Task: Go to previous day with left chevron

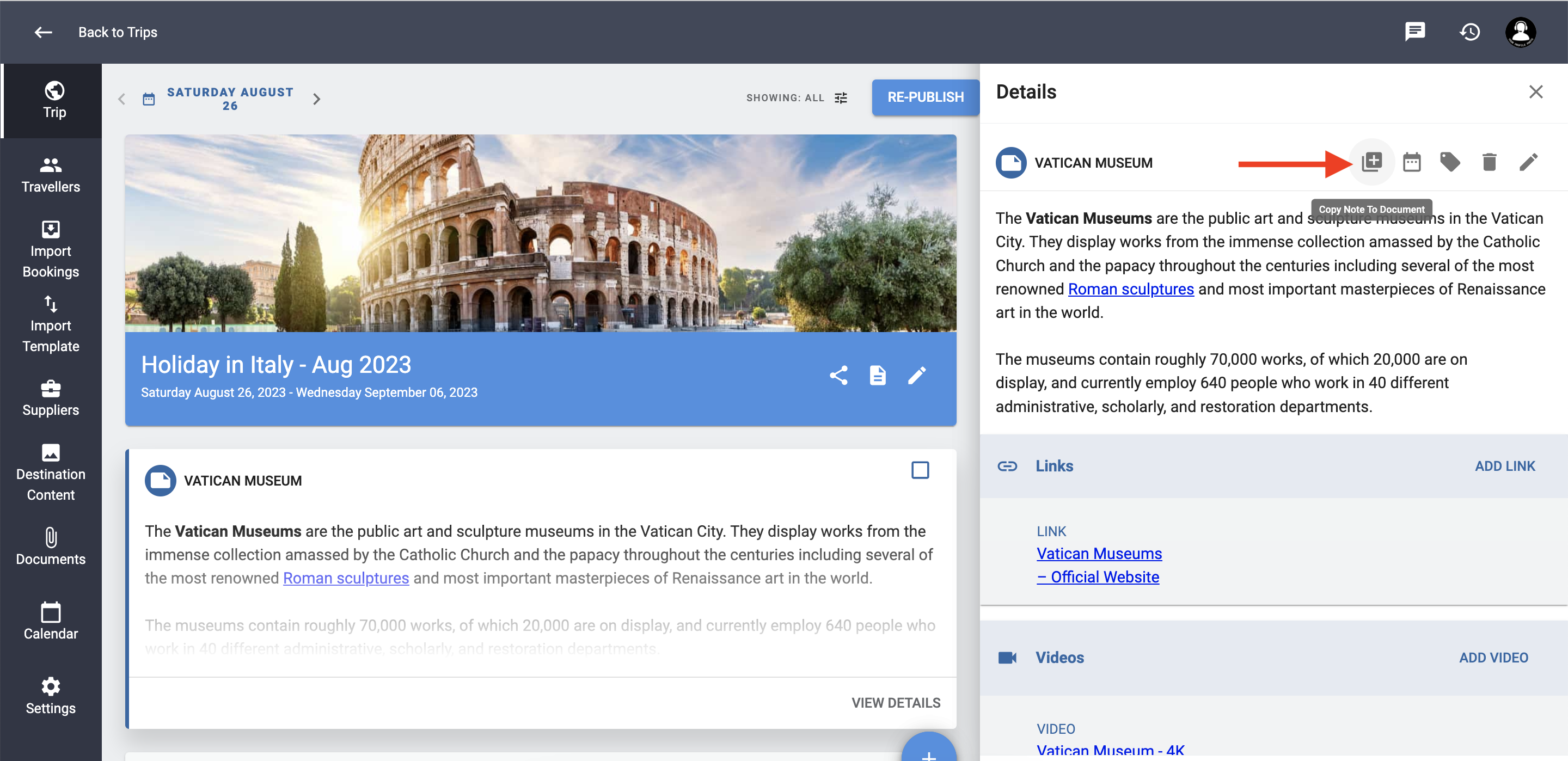Action: pos(122,99)
